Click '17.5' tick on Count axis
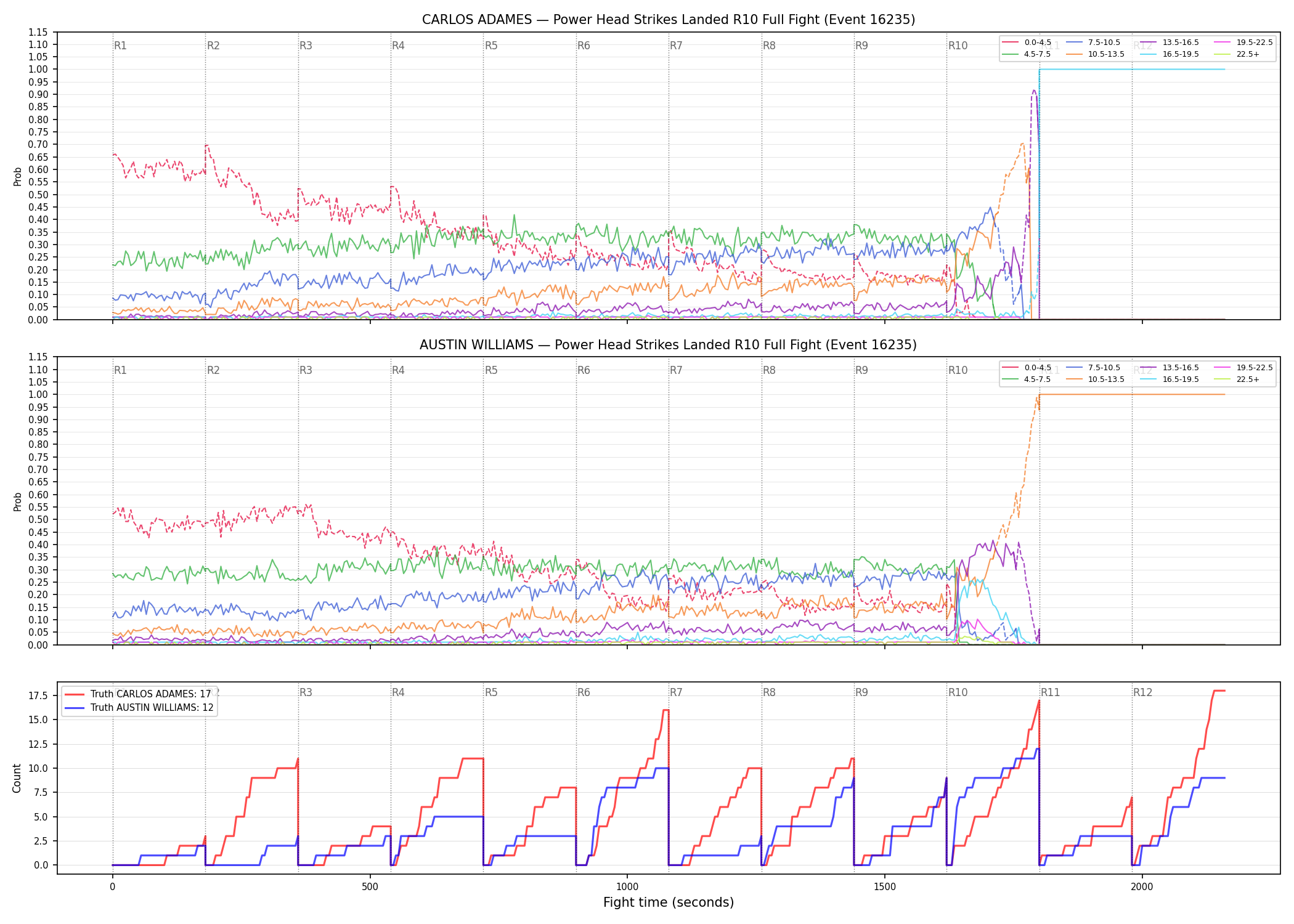This screenshot has height=924, width=1294. point(39,695)
